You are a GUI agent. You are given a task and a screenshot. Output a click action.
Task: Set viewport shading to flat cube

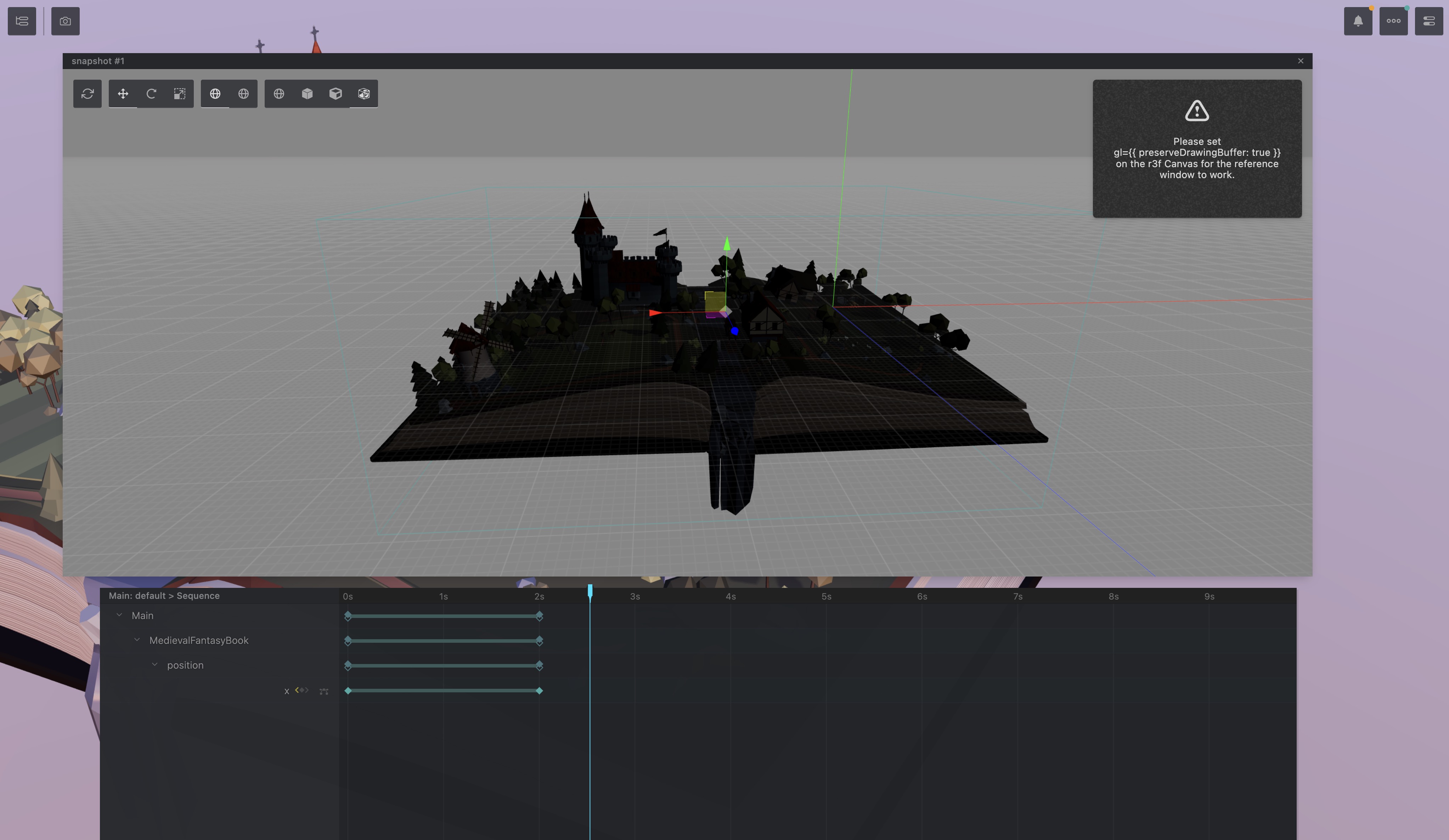click(307, 94)
